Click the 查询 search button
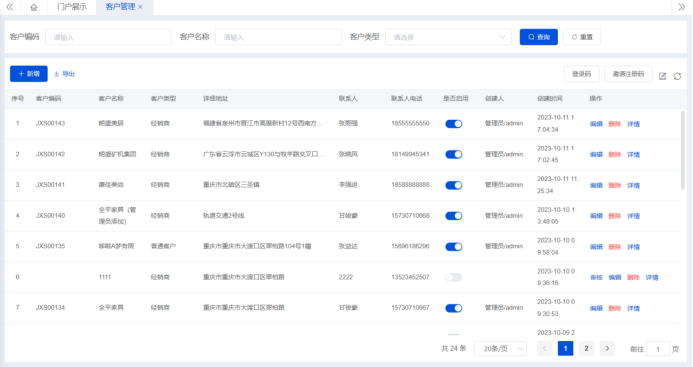The height and width of the screenshot is (367, 693). pos(539,37)
